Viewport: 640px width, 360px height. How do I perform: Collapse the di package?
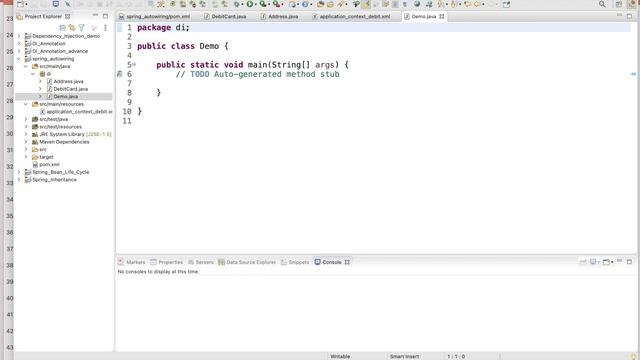coord(33,74)
